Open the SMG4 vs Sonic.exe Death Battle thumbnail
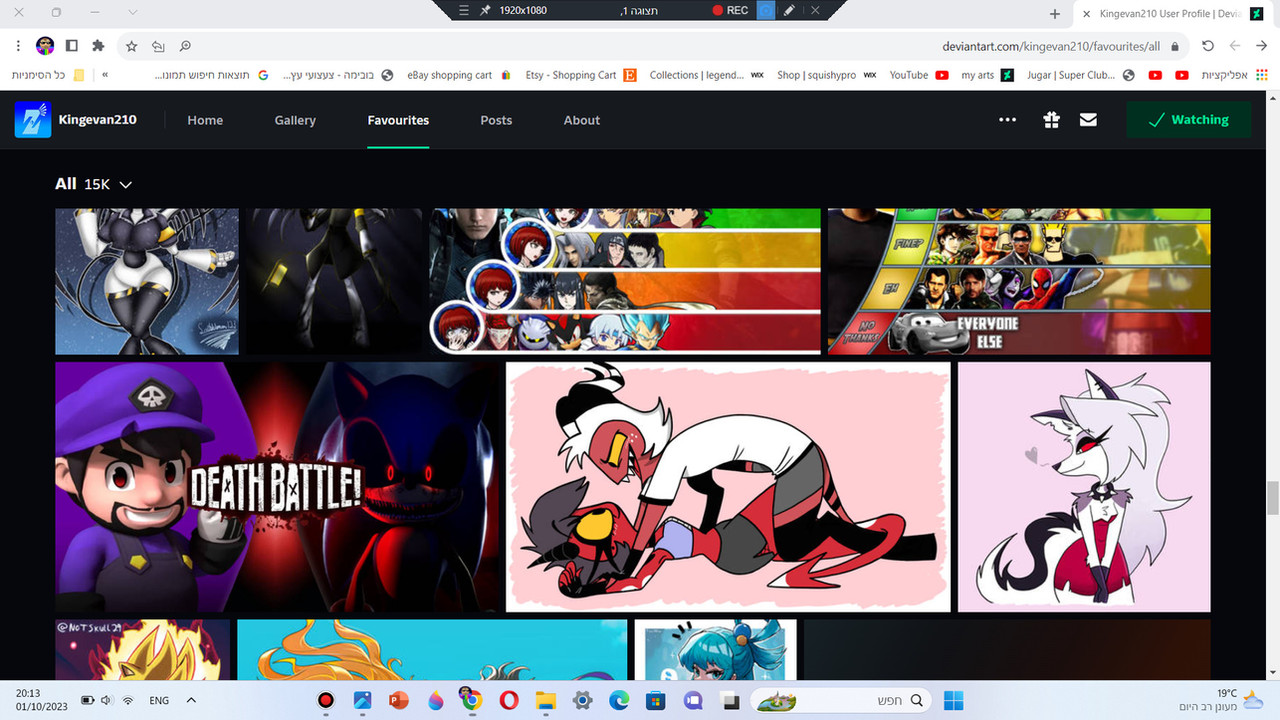Image resolution: width=1280 pixels, height=720 pixels. point(278,487)
